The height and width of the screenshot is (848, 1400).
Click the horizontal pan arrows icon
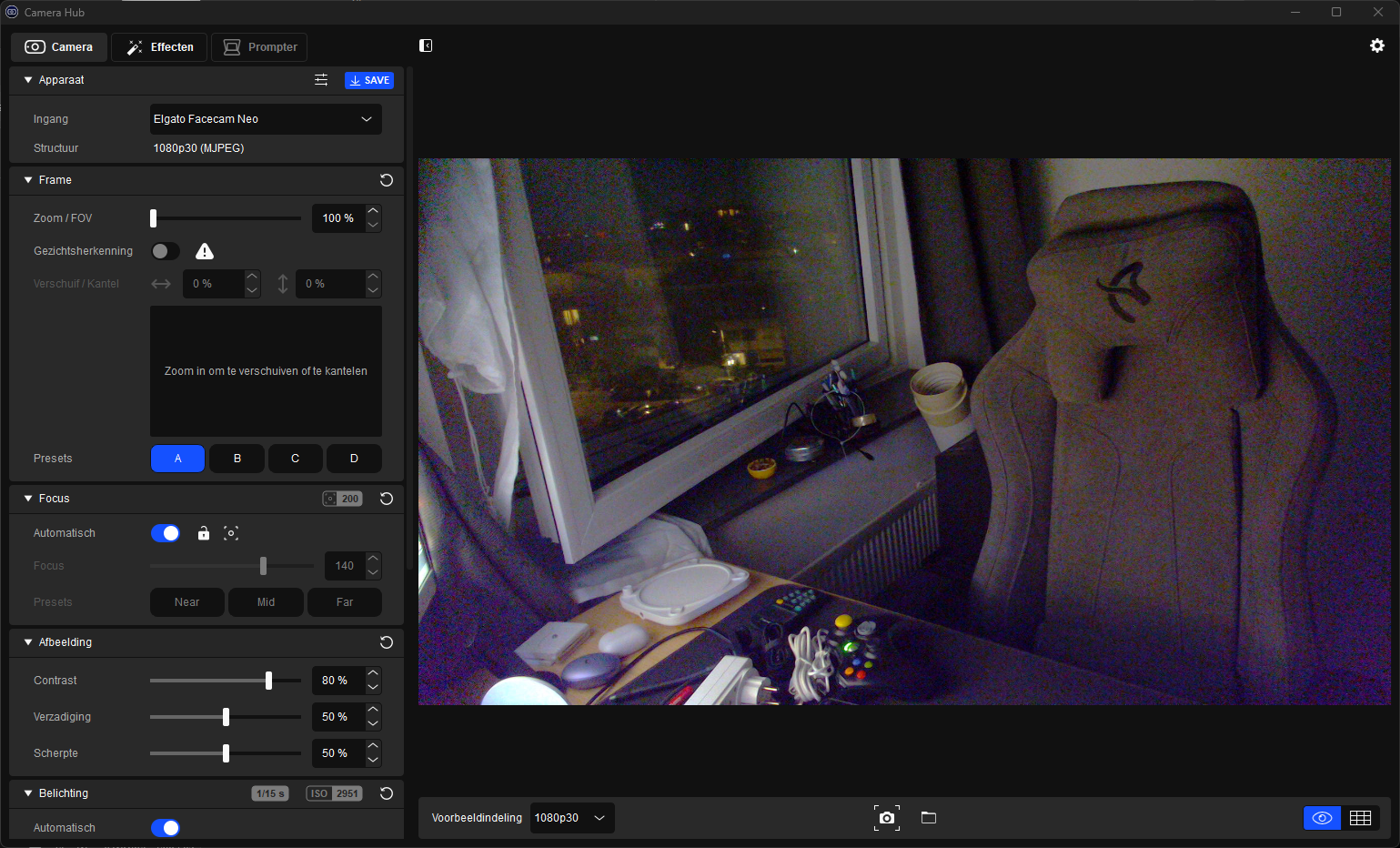click(161, 284)
